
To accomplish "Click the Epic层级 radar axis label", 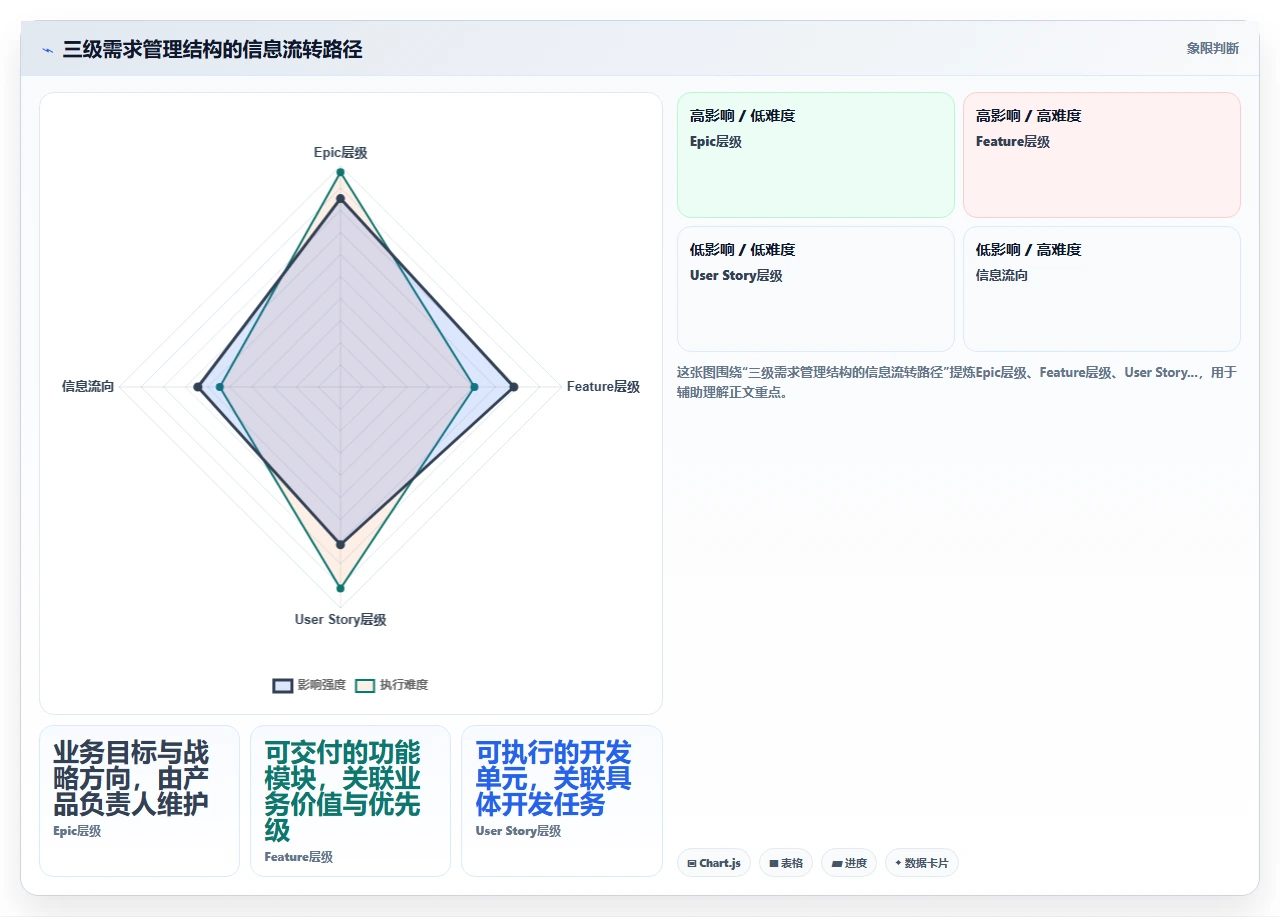I will click(x=340, y=152).
